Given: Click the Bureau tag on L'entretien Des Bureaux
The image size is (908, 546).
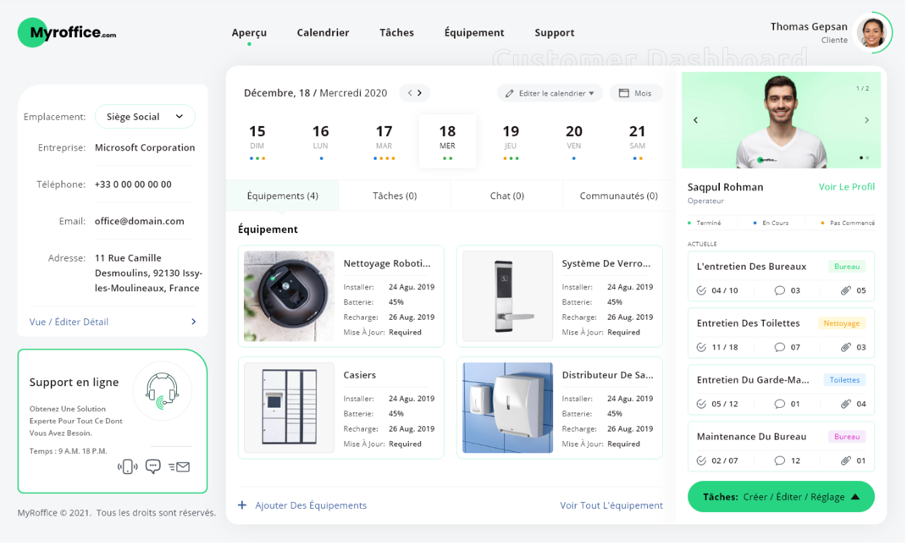Looking at the screenshot, I should [x=847, y=267].
